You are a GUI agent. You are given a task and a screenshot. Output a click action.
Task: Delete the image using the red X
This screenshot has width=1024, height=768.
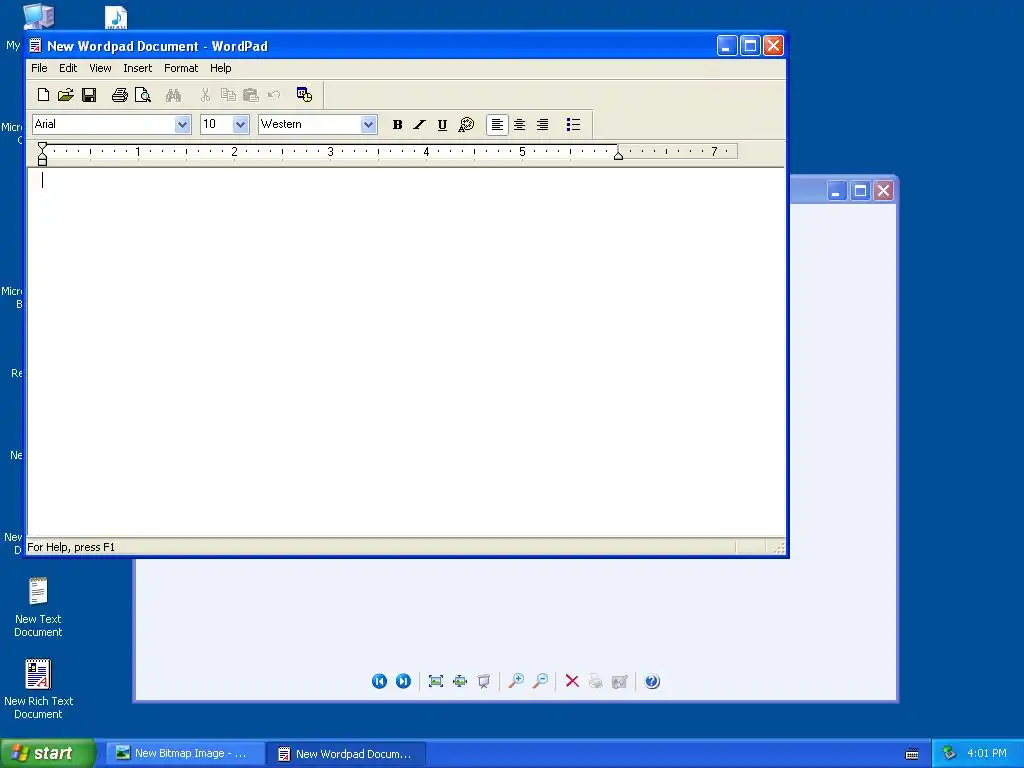(x=572, y=681)
